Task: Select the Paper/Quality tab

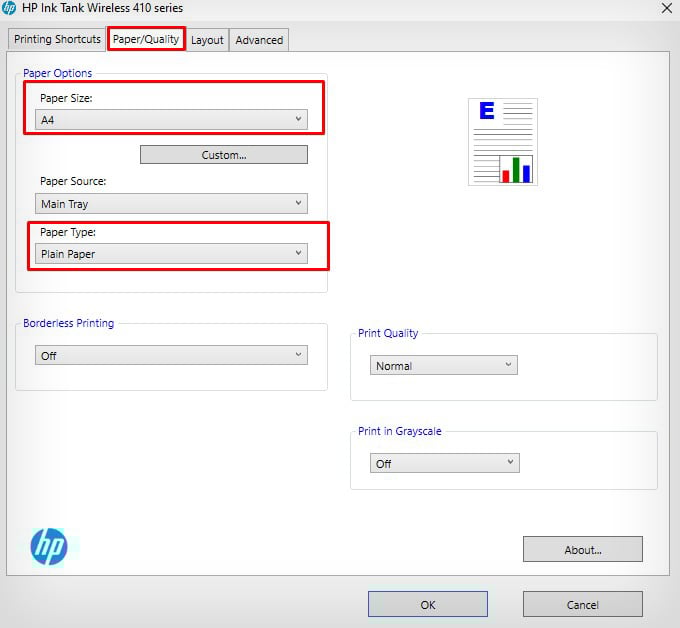Action: coord(146,39)
